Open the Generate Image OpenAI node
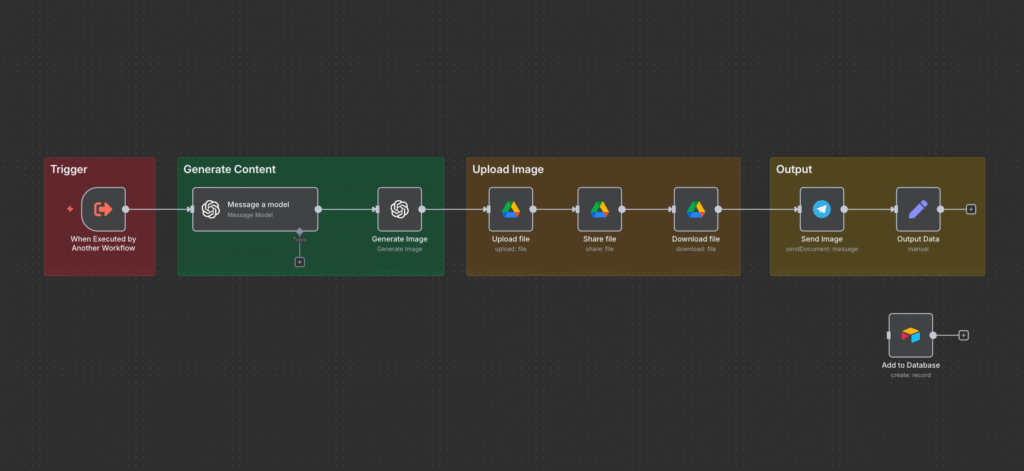 pos(399,209)
